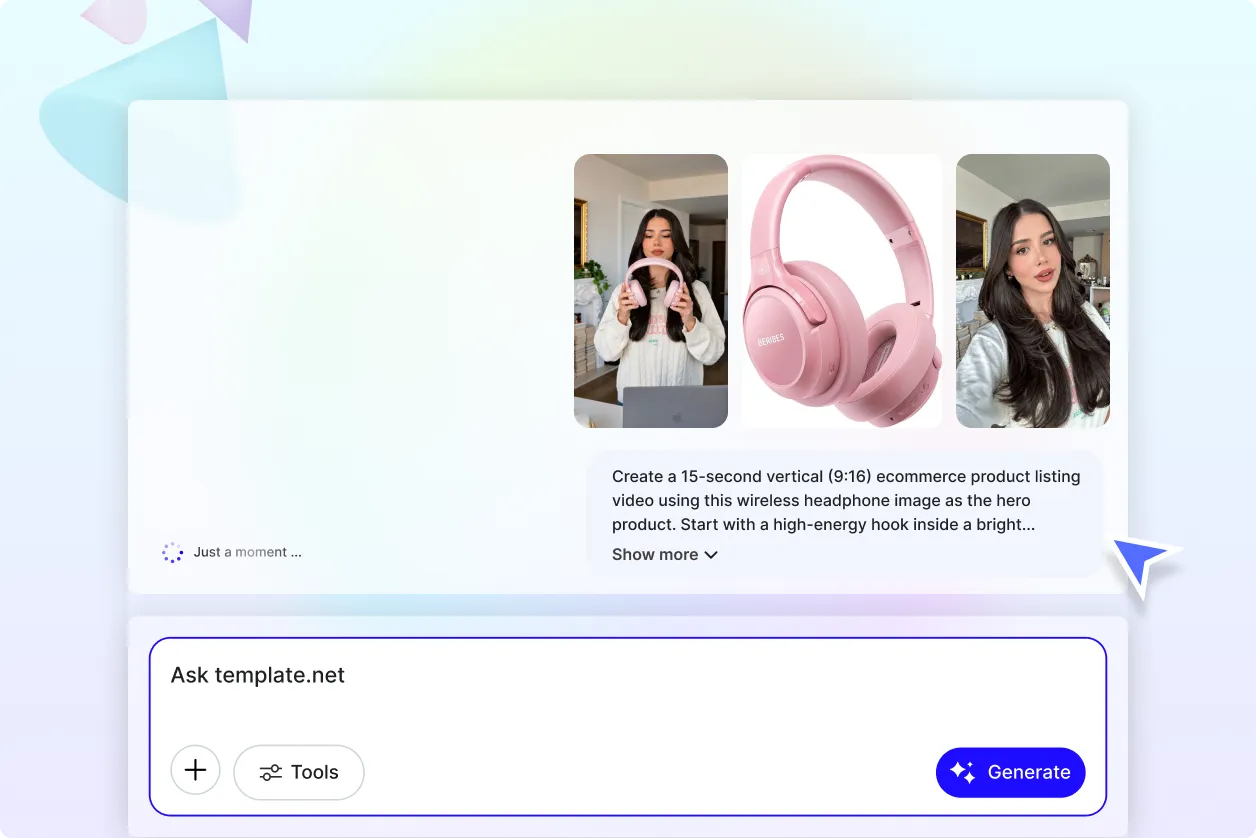Viewport: 1256px width, 838px height.
Task: Open the Tools options button
Action: pyautogui.click(x=299, y=772)
